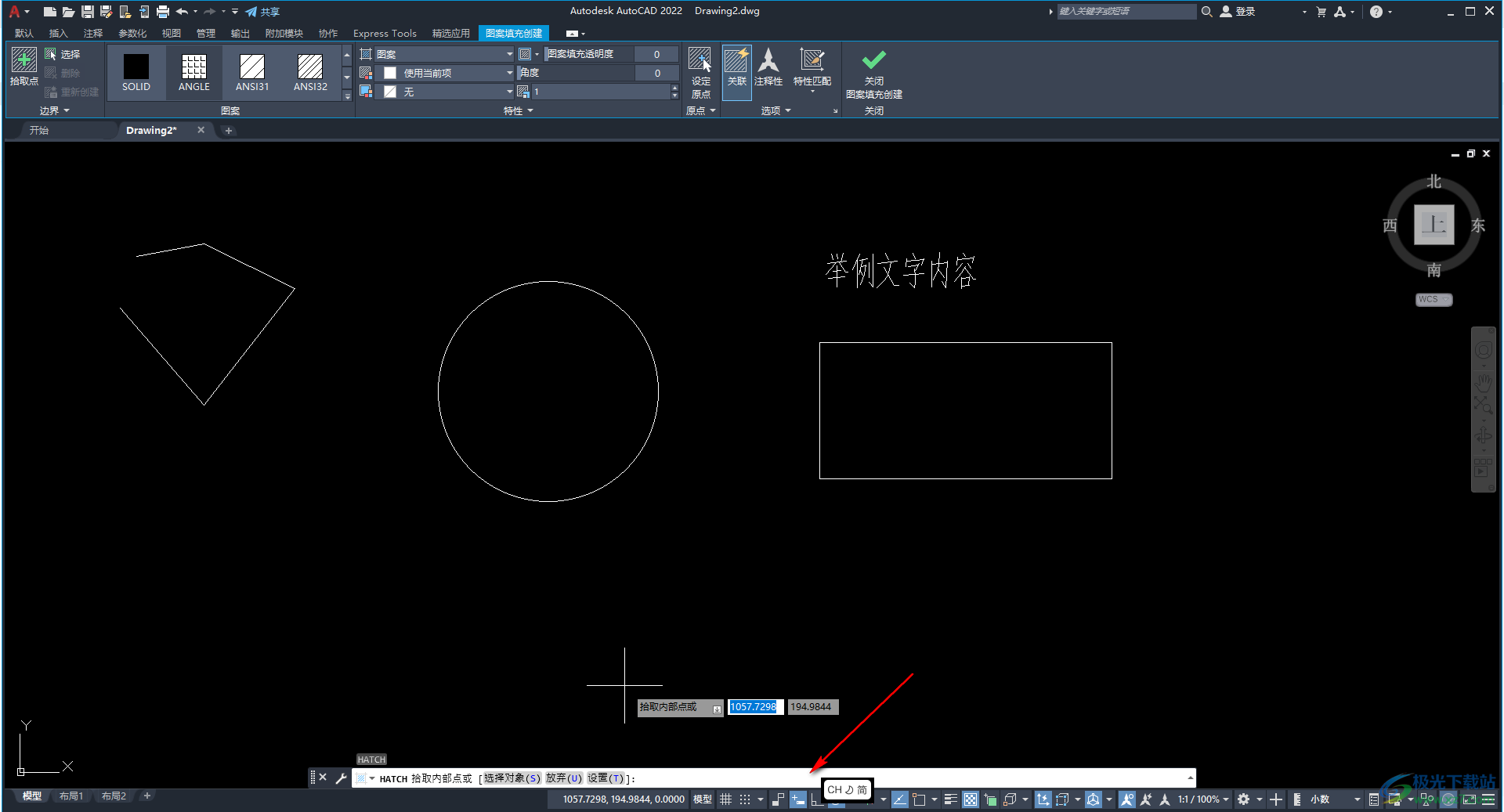Expand the 边界 (Boundaries) panel

[55, 110]
